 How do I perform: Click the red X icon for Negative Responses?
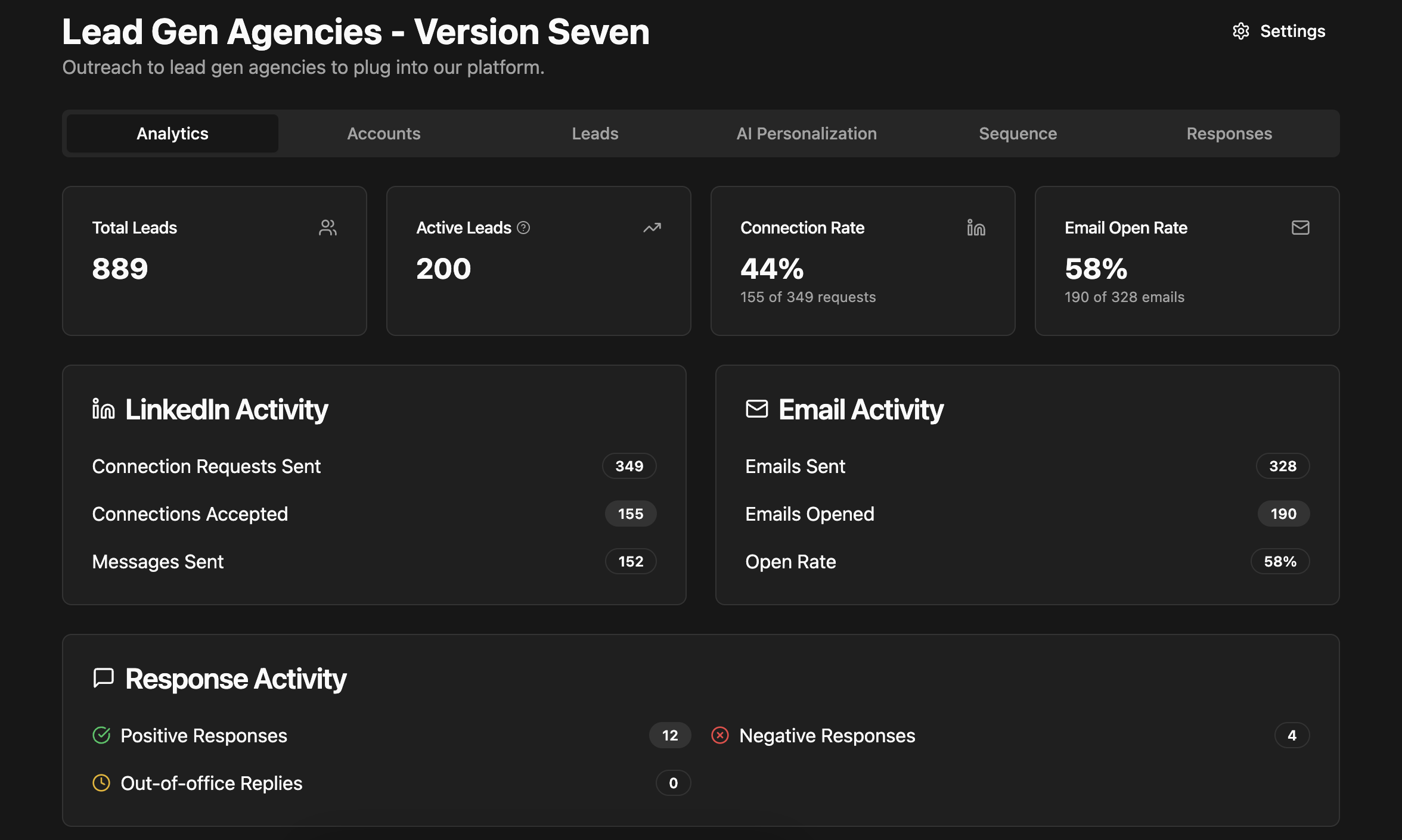pyautogui.click(x=719, y=735)
